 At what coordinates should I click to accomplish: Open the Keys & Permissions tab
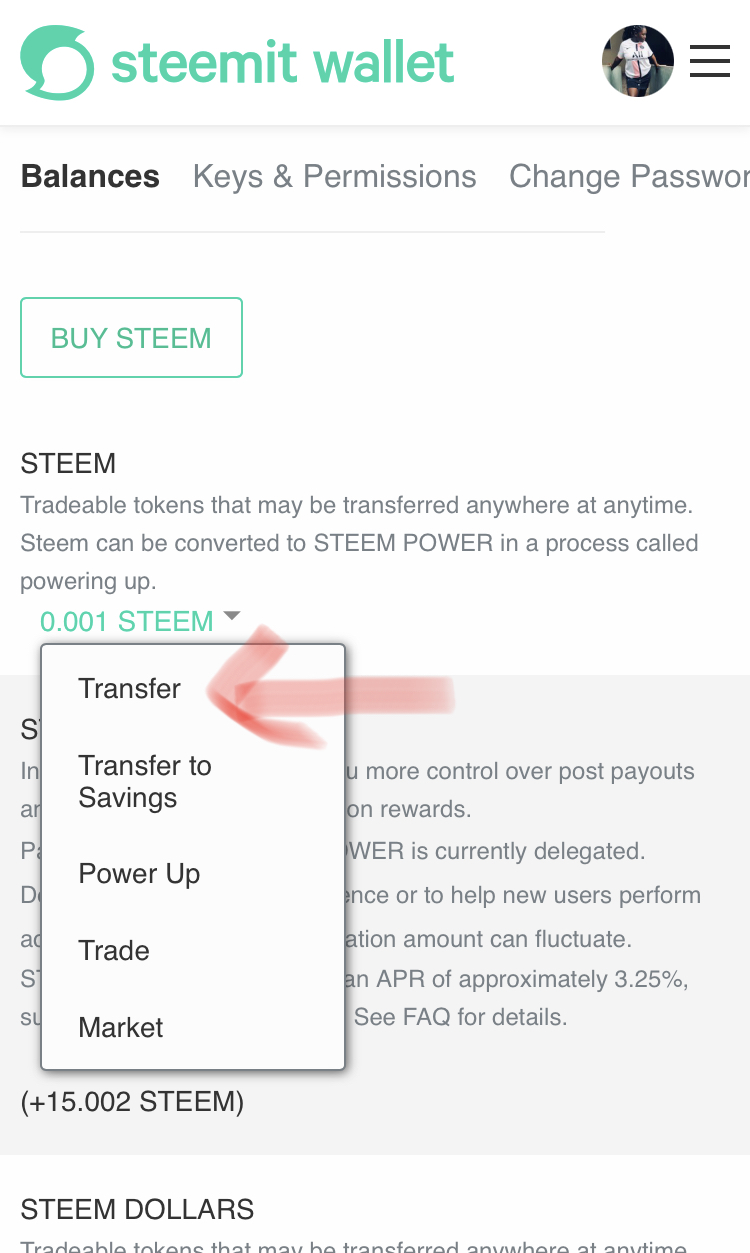[x=334, y=177]
